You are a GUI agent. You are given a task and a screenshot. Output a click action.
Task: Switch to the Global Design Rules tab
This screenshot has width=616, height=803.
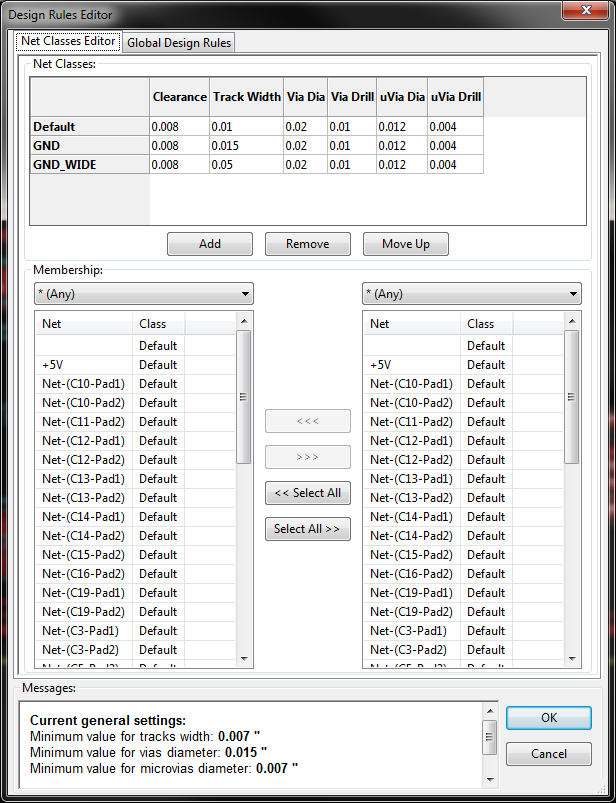click(178, 42)
